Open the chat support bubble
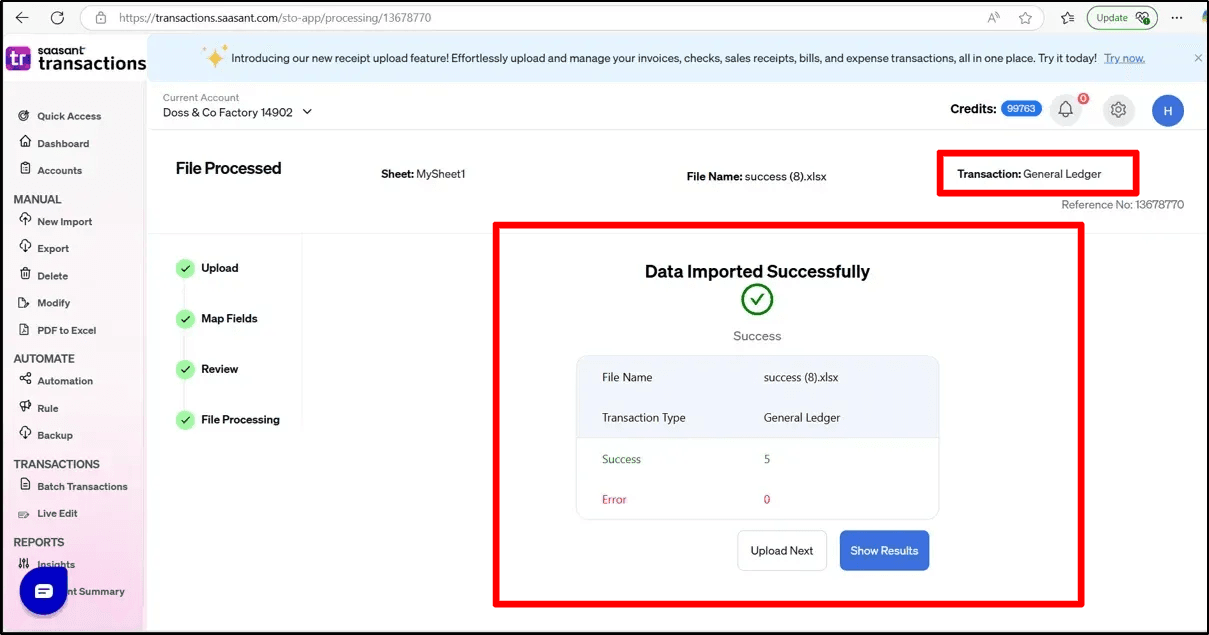 pos(42,591)
